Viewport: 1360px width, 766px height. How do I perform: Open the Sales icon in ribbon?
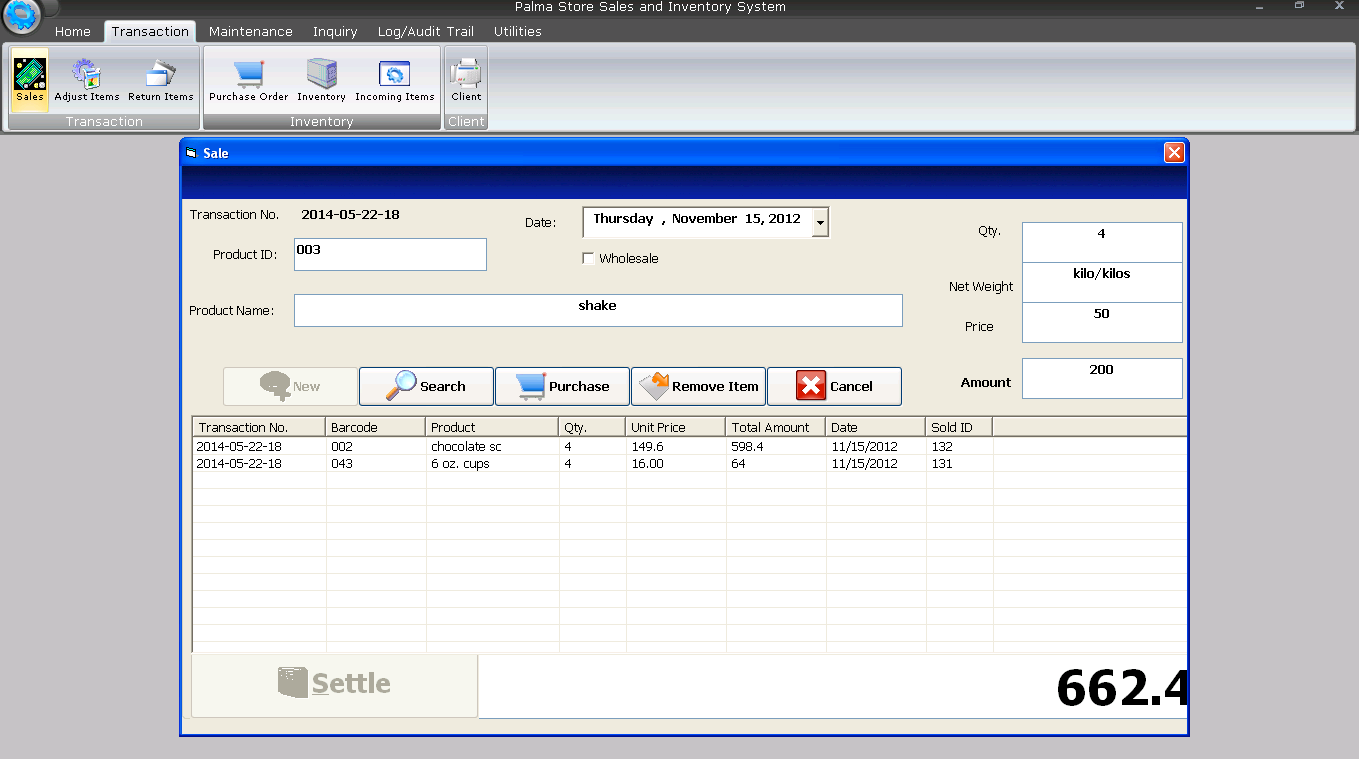click(30, 80)
